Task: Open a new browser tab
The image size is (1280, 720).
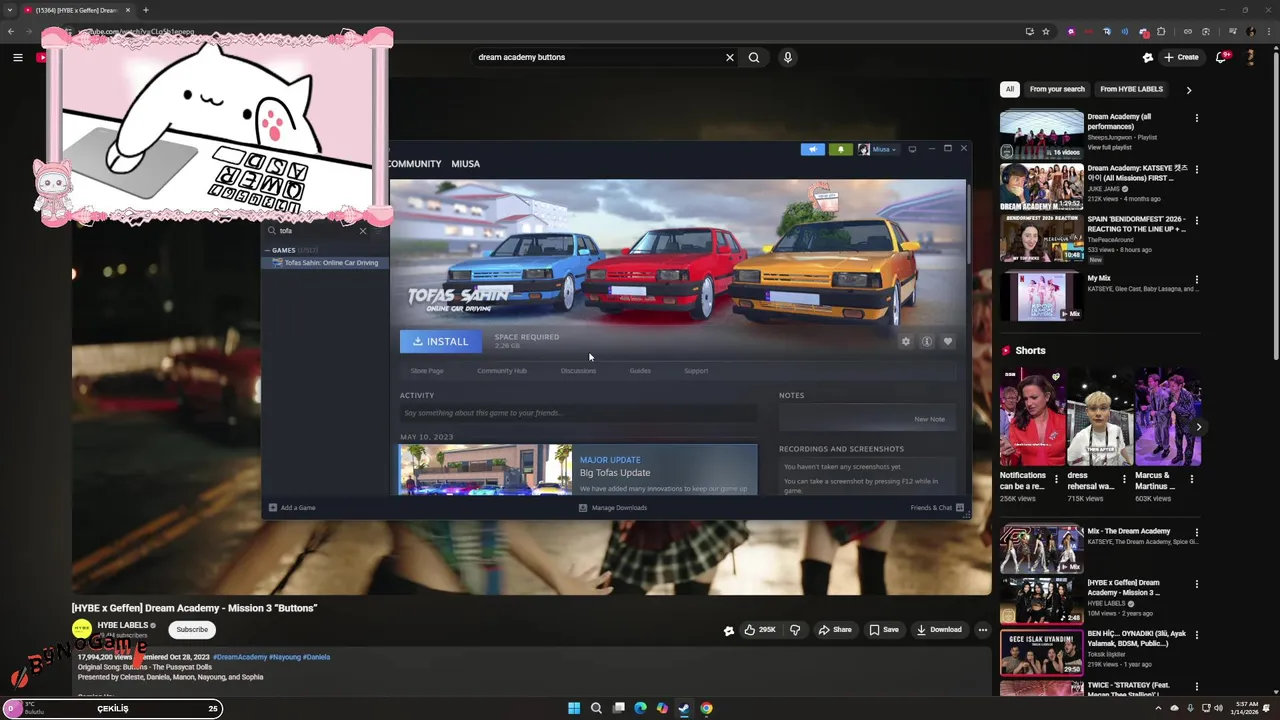Action: [145, 10]
